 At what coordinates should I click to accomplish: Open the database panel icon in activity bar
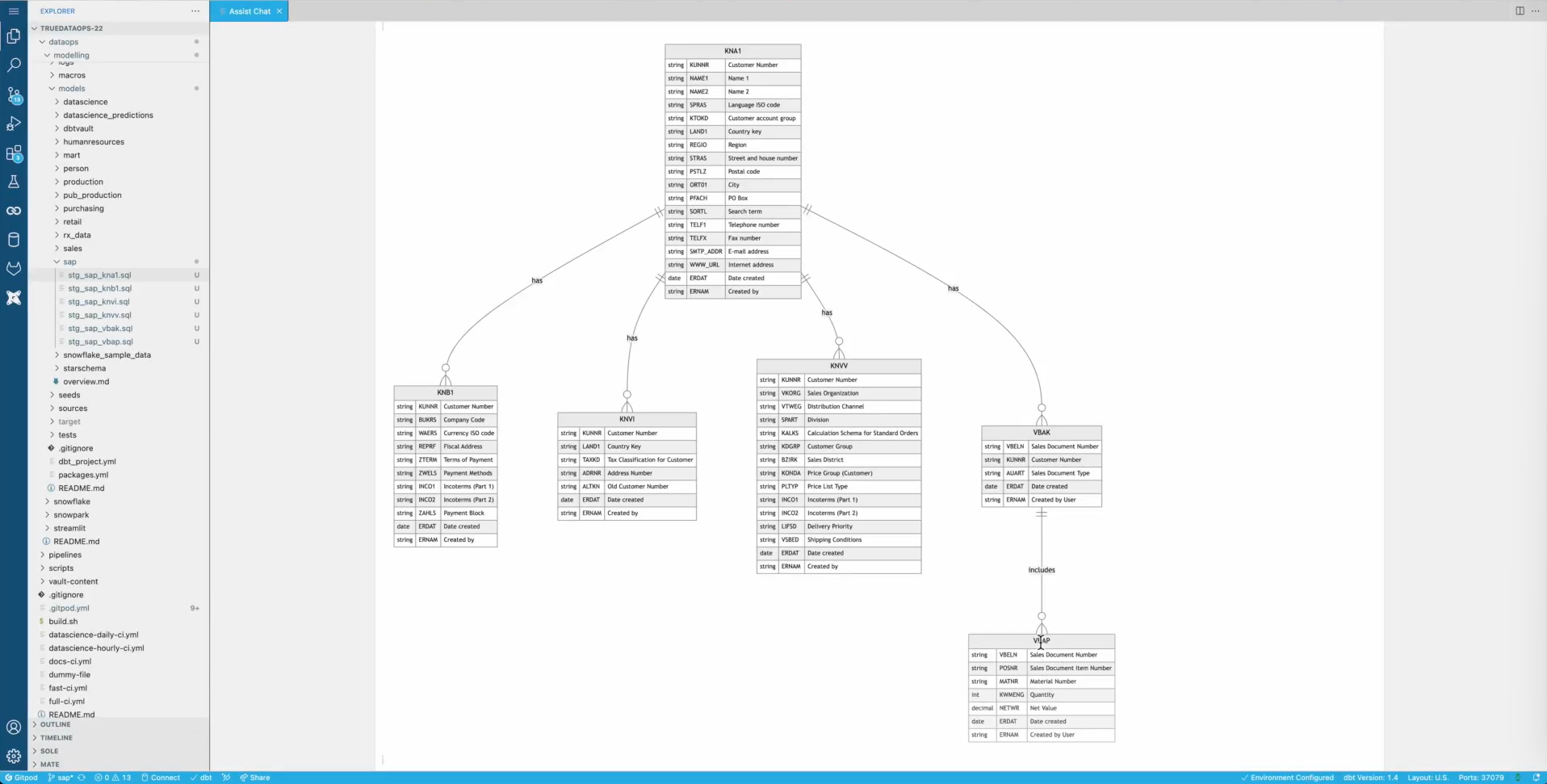(x=14, y=239)
